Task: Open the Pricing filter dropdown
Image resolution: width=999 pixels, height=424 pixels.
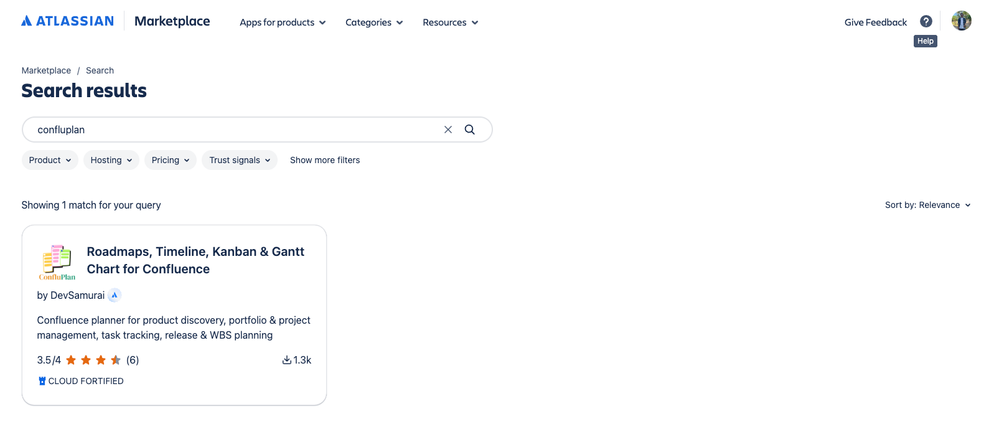Action: click(171, 160)
